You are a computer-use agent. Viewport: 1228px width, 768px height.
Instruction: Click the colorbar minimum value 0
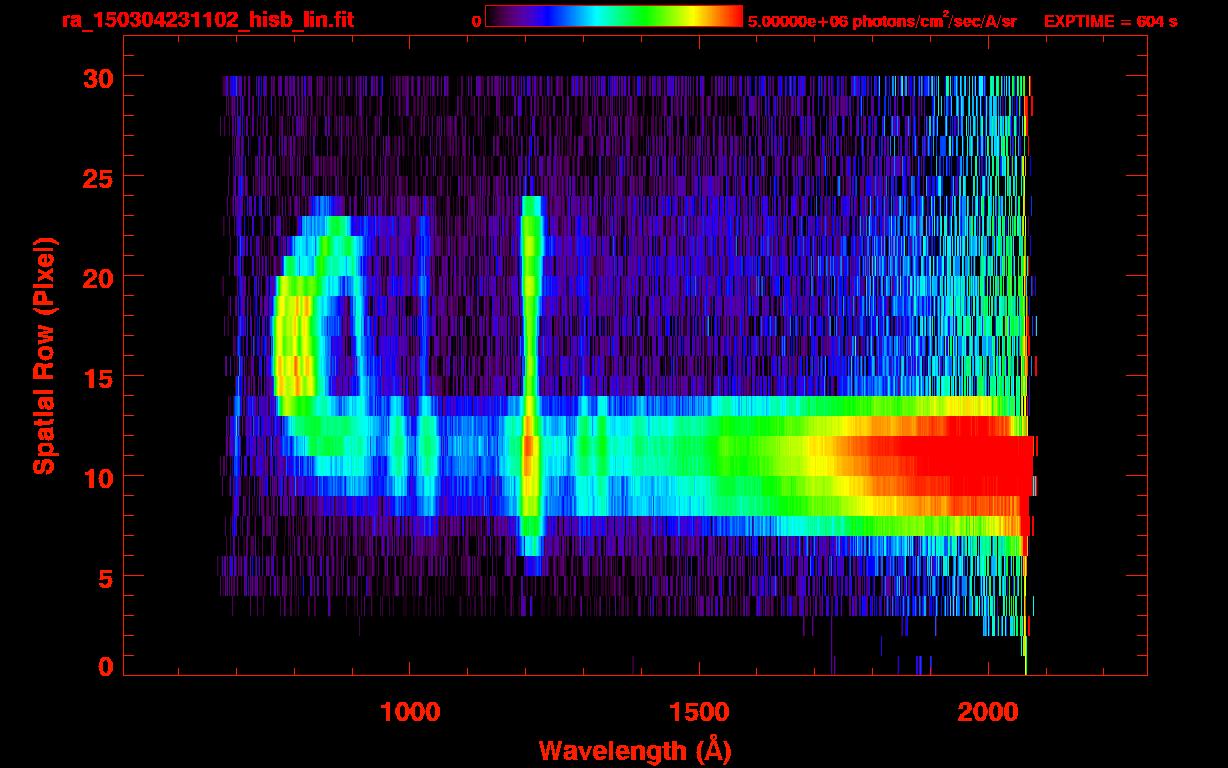click(x=476, y=21)
